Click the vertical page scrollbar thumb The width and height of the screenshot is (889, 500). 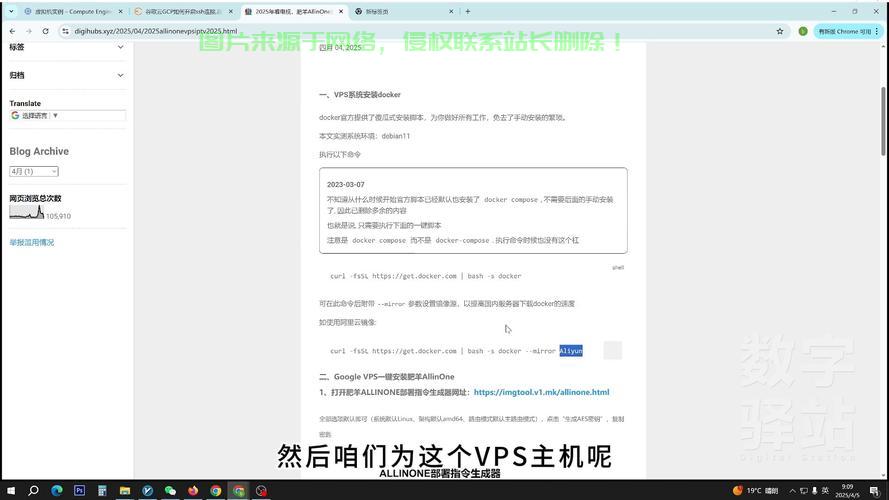pyautogui.click(x=883, y=121)
